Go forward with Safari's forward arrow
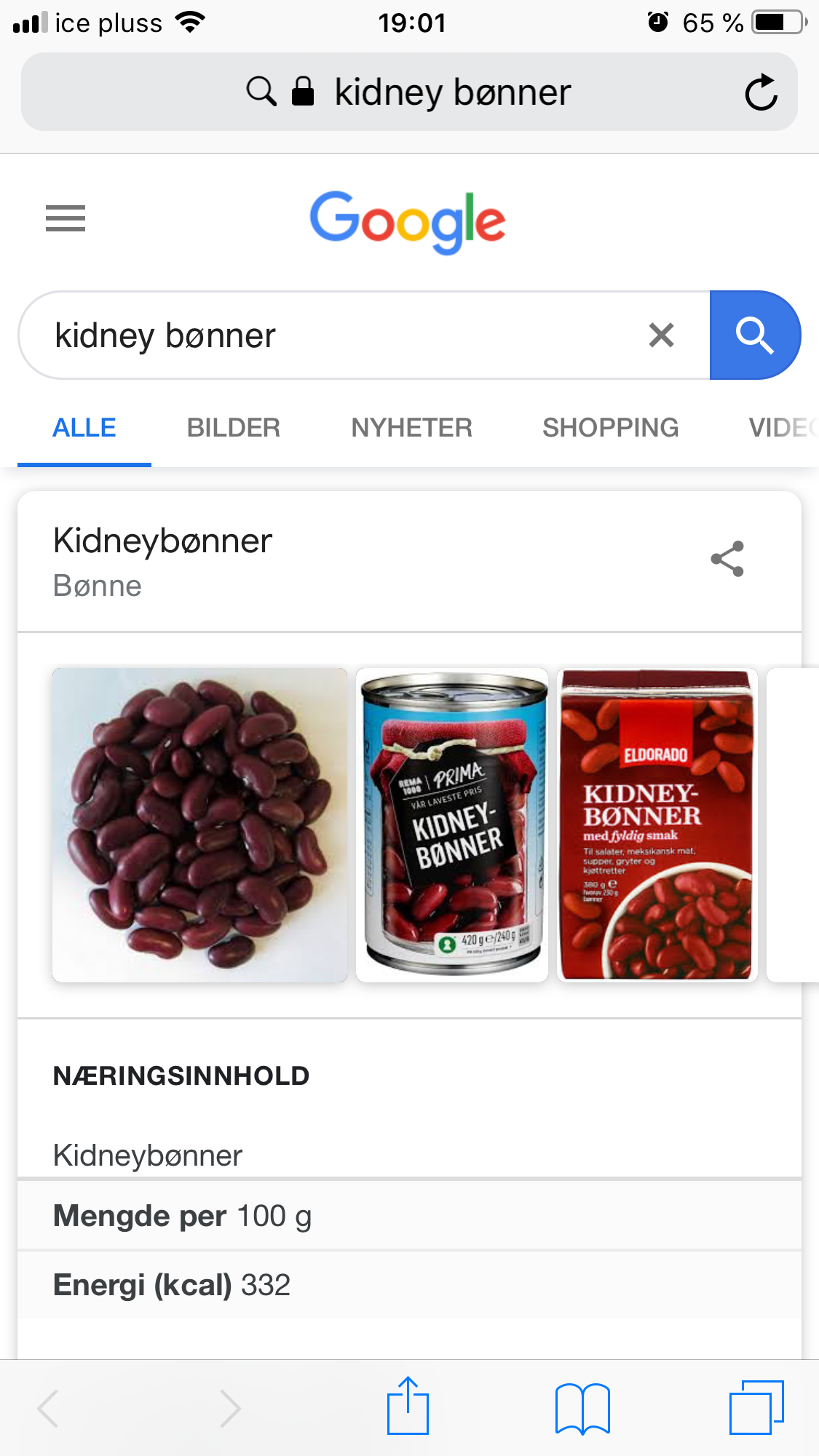 230,1409
